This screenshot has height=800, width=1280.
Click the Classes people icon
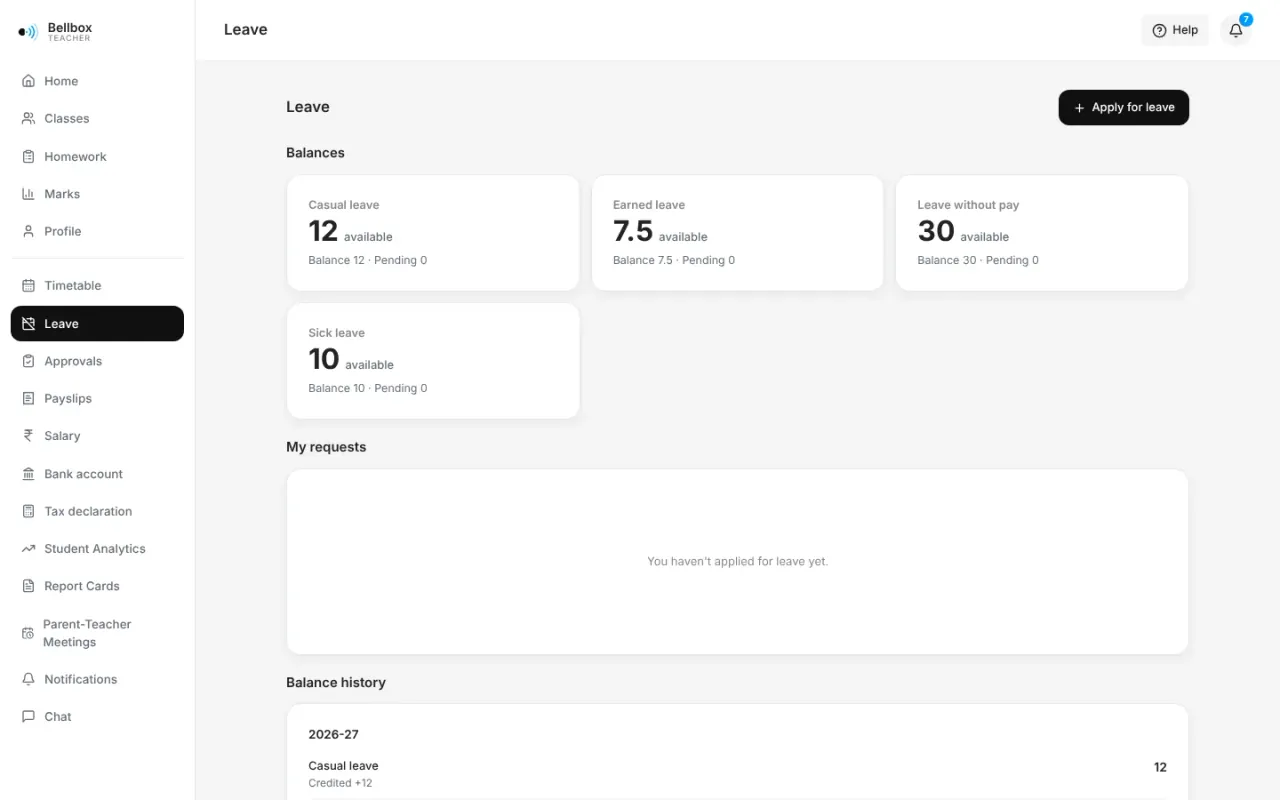(x=28, y=118)
